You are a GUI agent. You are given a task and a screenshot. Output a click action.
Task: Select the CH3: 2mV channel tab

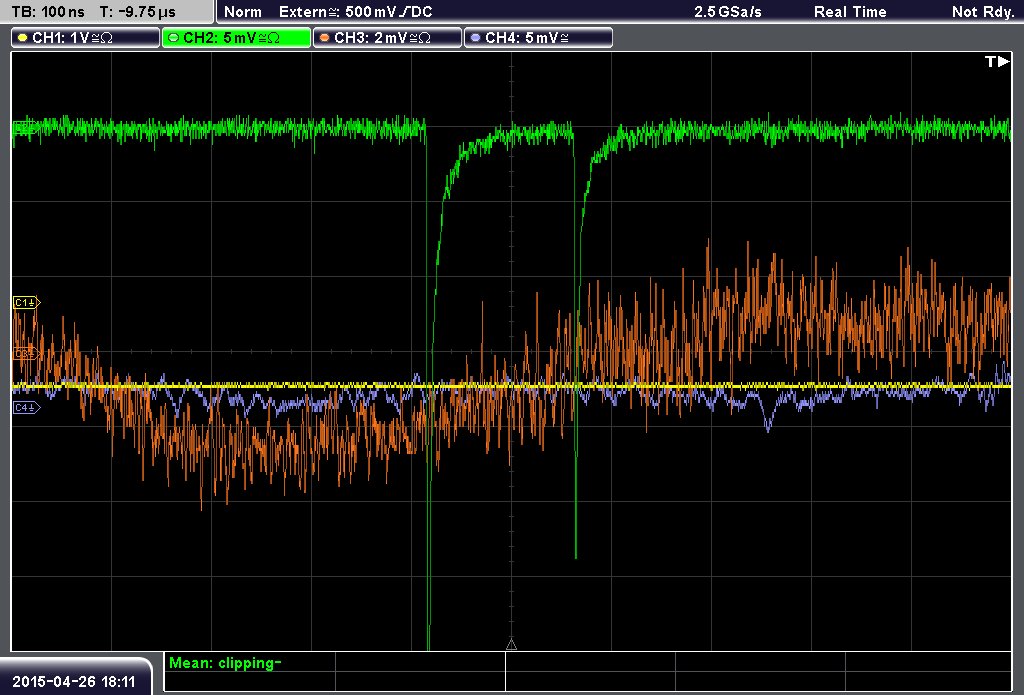387,38
